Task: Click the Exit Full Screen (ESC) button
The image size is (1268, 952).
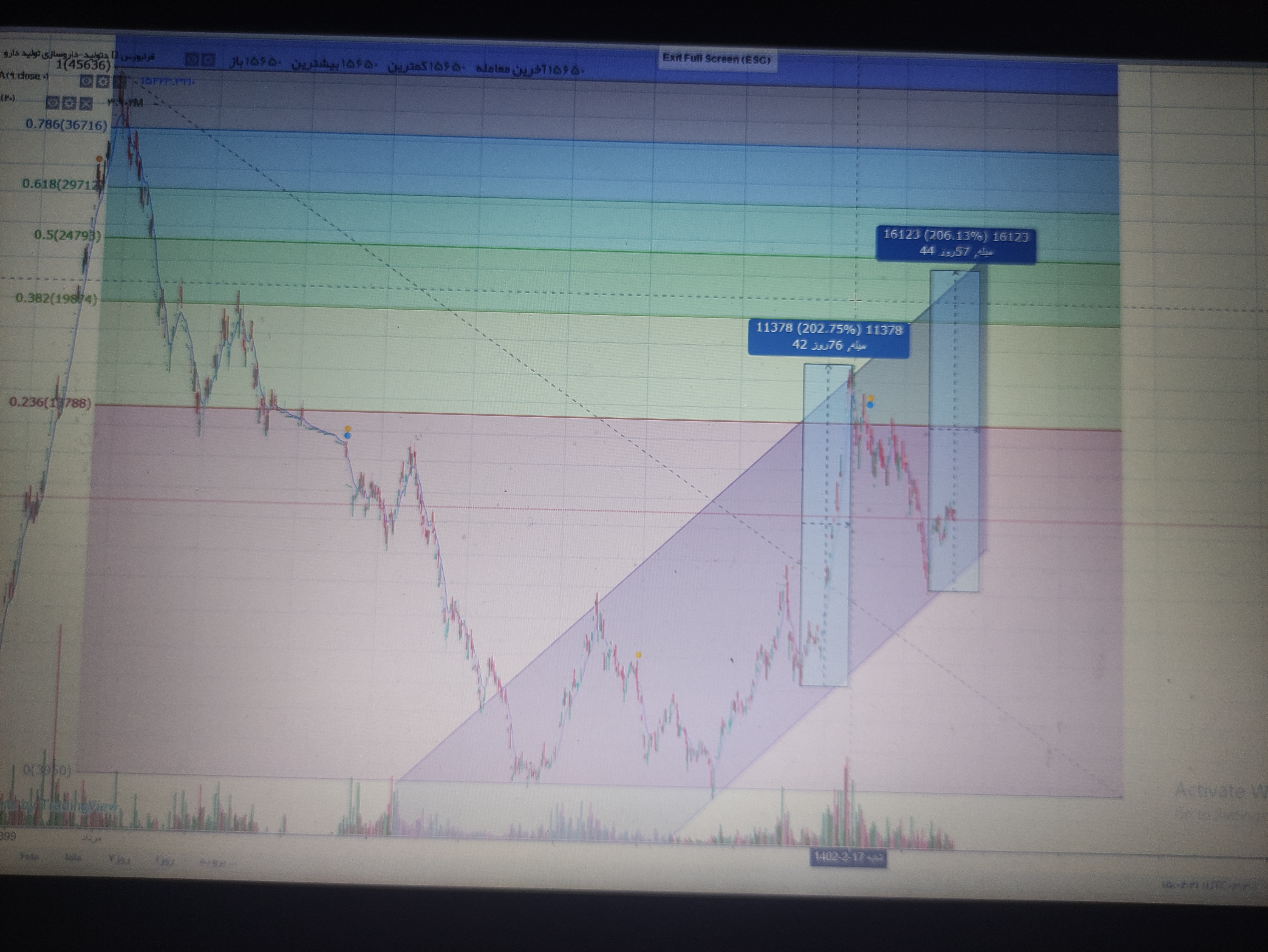Action: pyautogui.click(x=717, y=58)
